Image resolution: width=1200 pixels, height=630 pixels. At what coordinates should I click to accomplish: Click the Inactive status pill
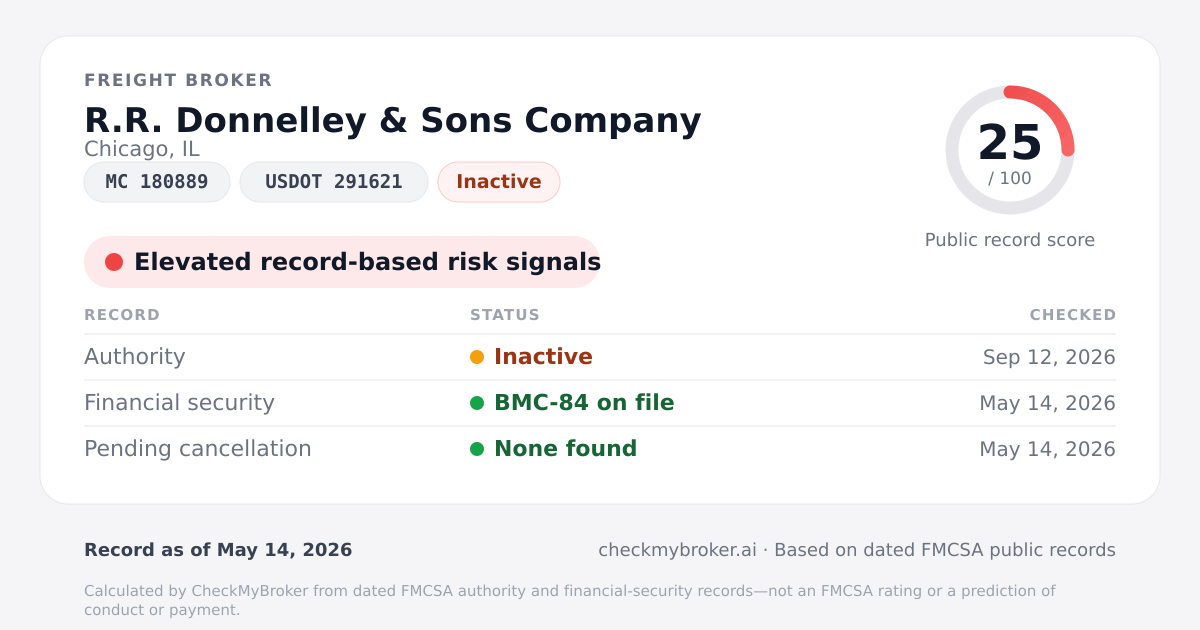(x=499, y=182)
